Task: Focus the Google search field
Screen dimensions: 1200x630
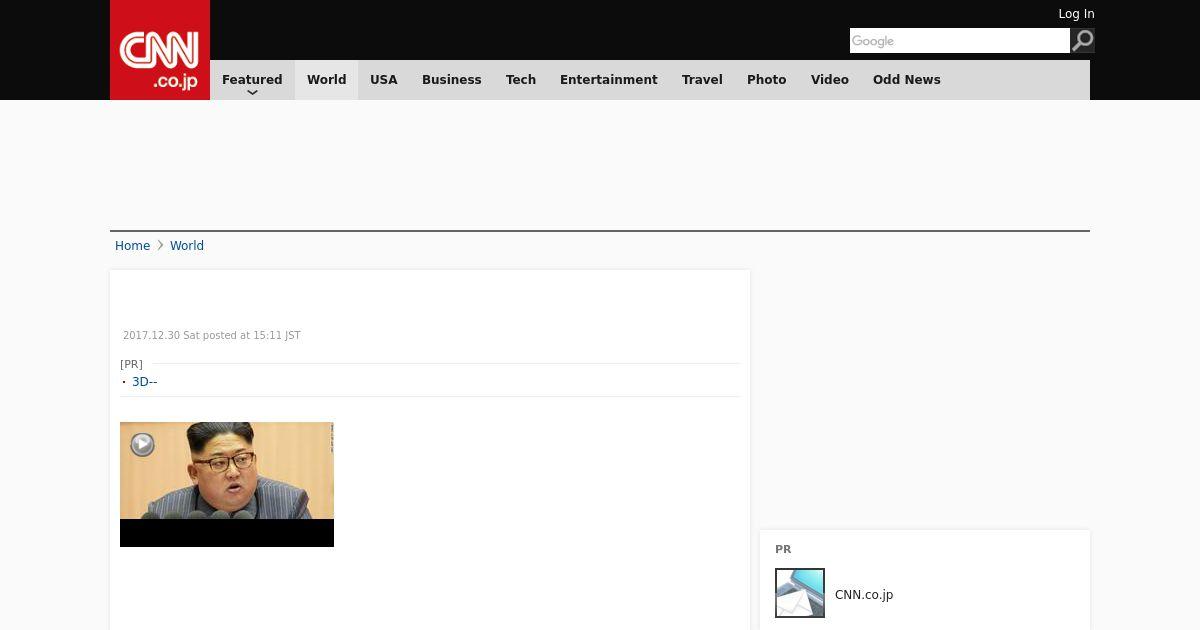Action: click(960, 41)
